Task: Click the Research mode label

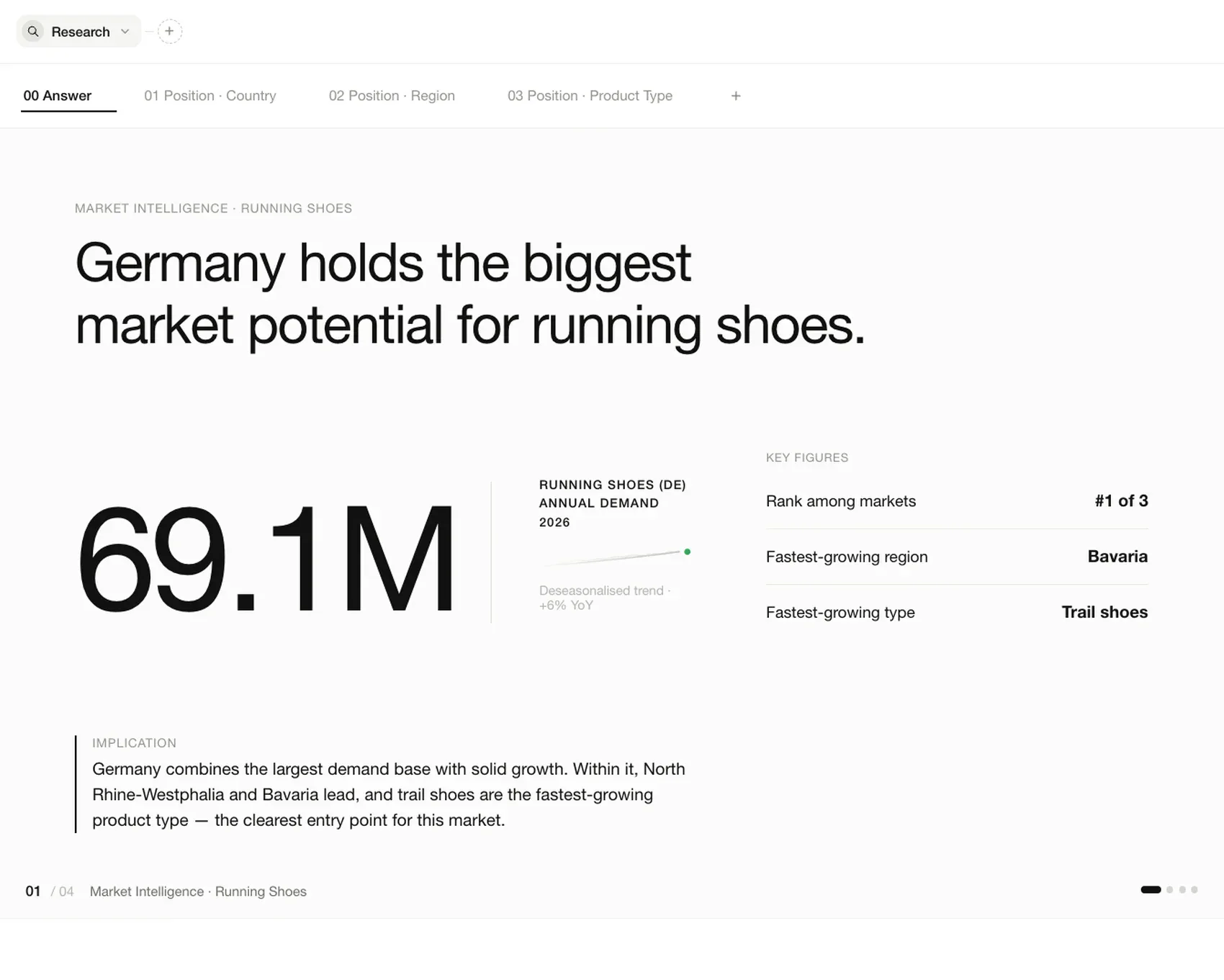Action: point(81,32)
